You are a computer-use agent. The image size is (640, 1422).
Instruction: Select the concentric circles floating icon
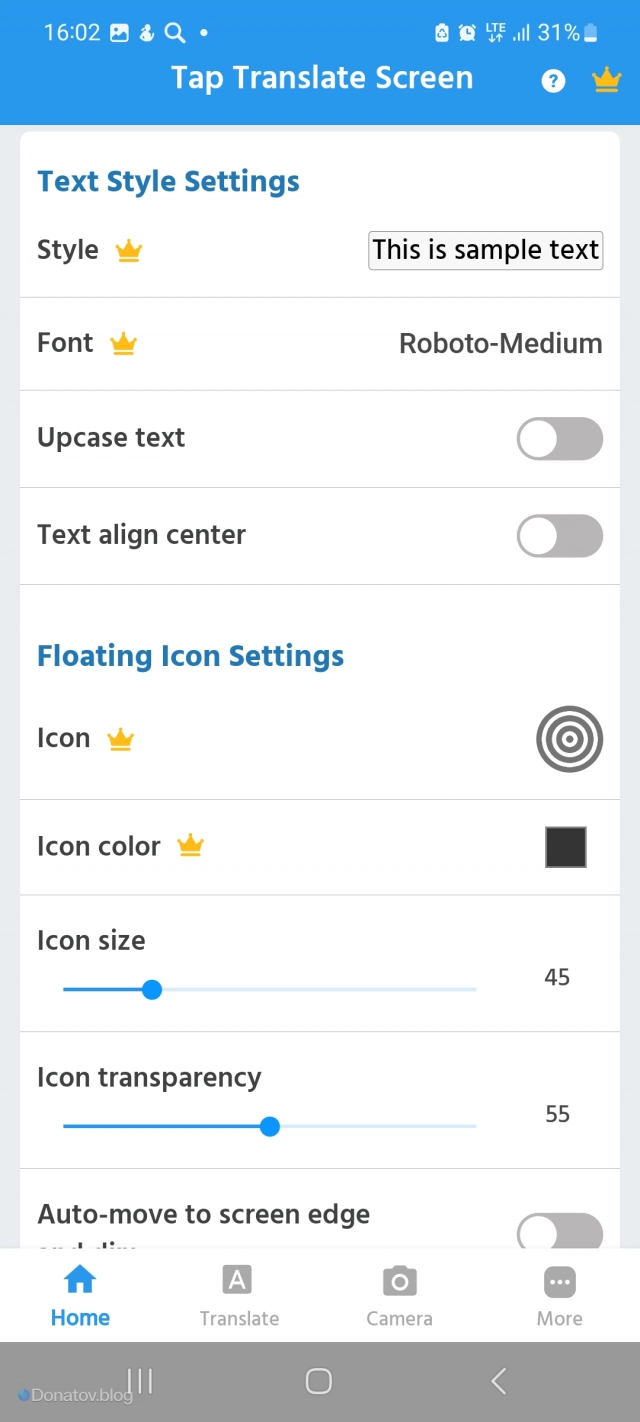[570, 740]
